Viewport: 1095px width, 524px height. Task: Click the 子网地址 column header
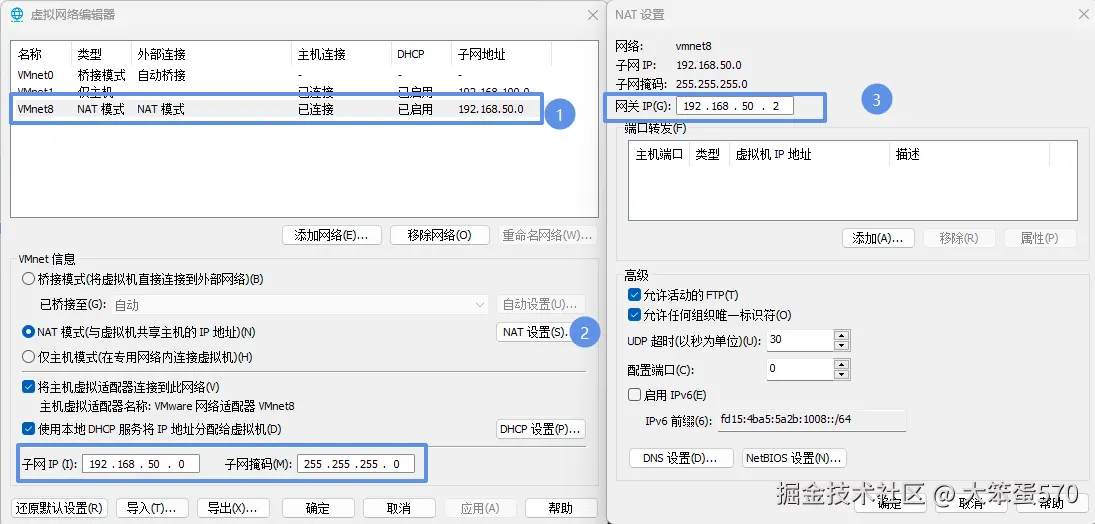pyautogui.click(x=501, y=54)
